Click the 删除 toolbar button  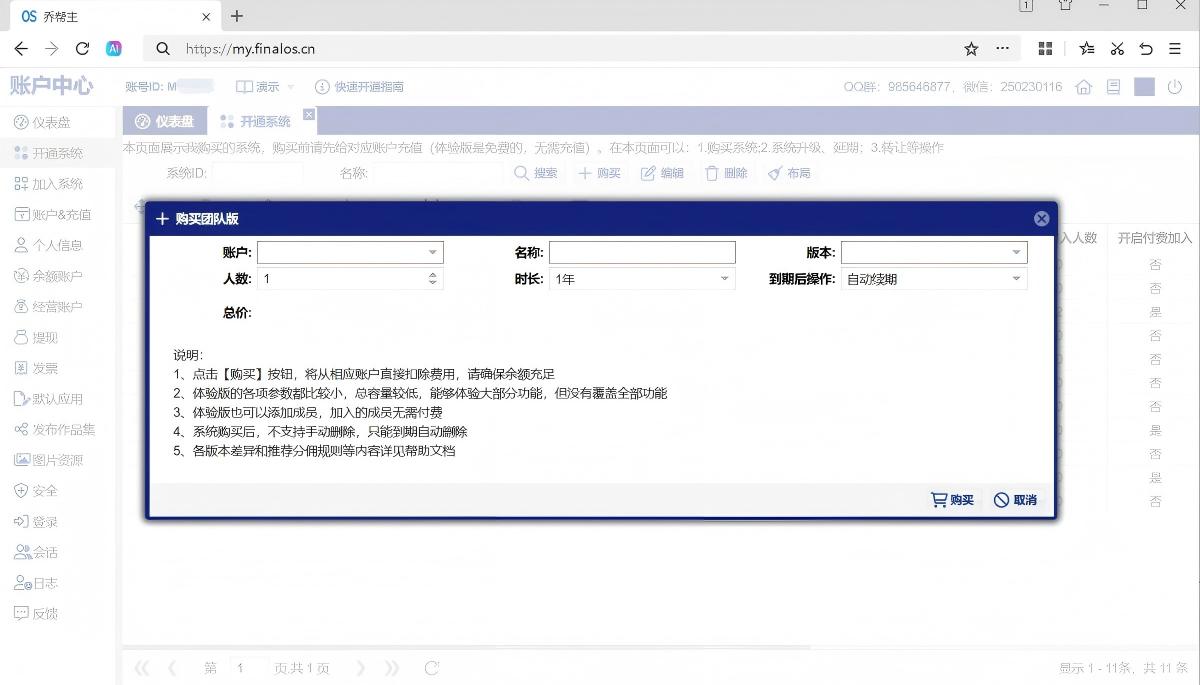point(726,173)
